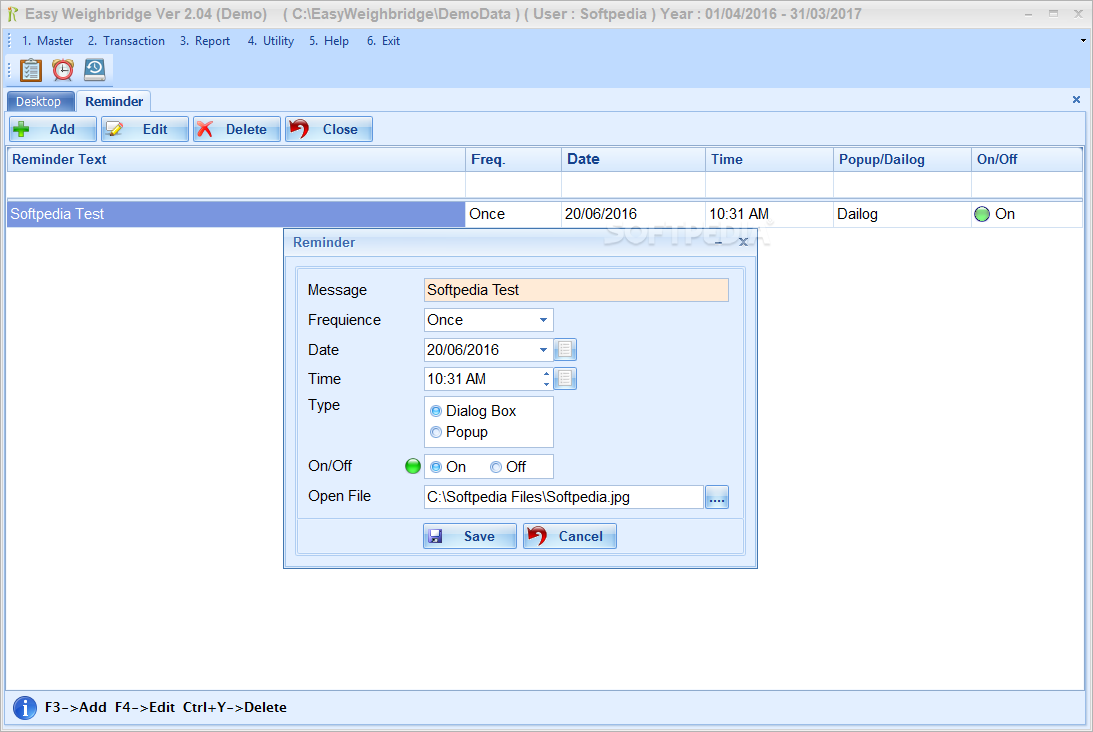The width and height of the screenshot is (1093, 732).
Task: Open the Date dropdown calendar
Action: pos(543,350)
